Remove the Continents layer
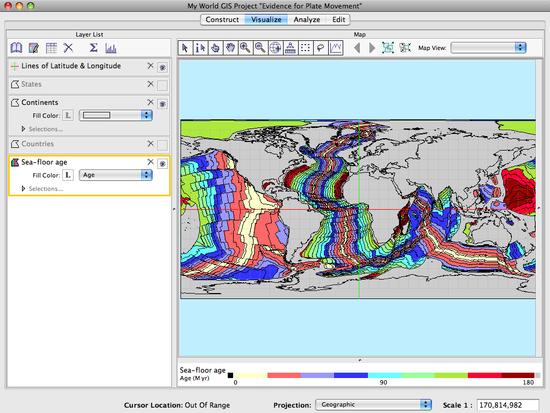This screenshot has height=413, width=550. coord(150,102)
